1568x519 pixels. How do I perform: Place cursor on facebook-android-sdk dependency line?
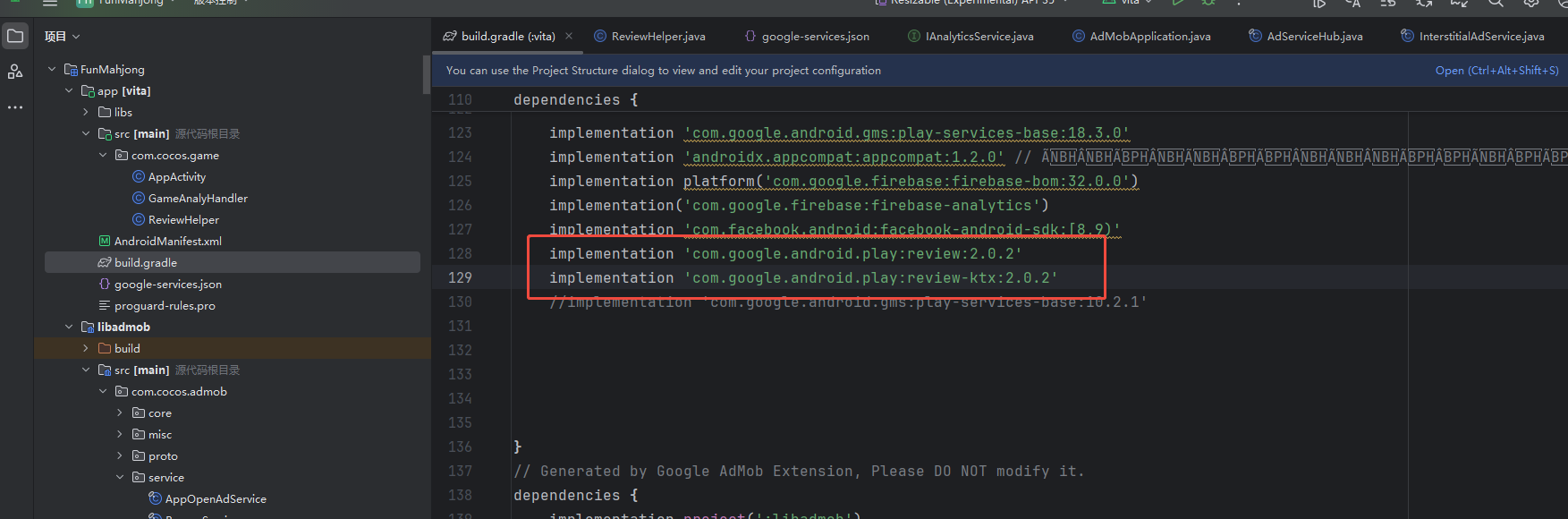[x=835, y=229]
